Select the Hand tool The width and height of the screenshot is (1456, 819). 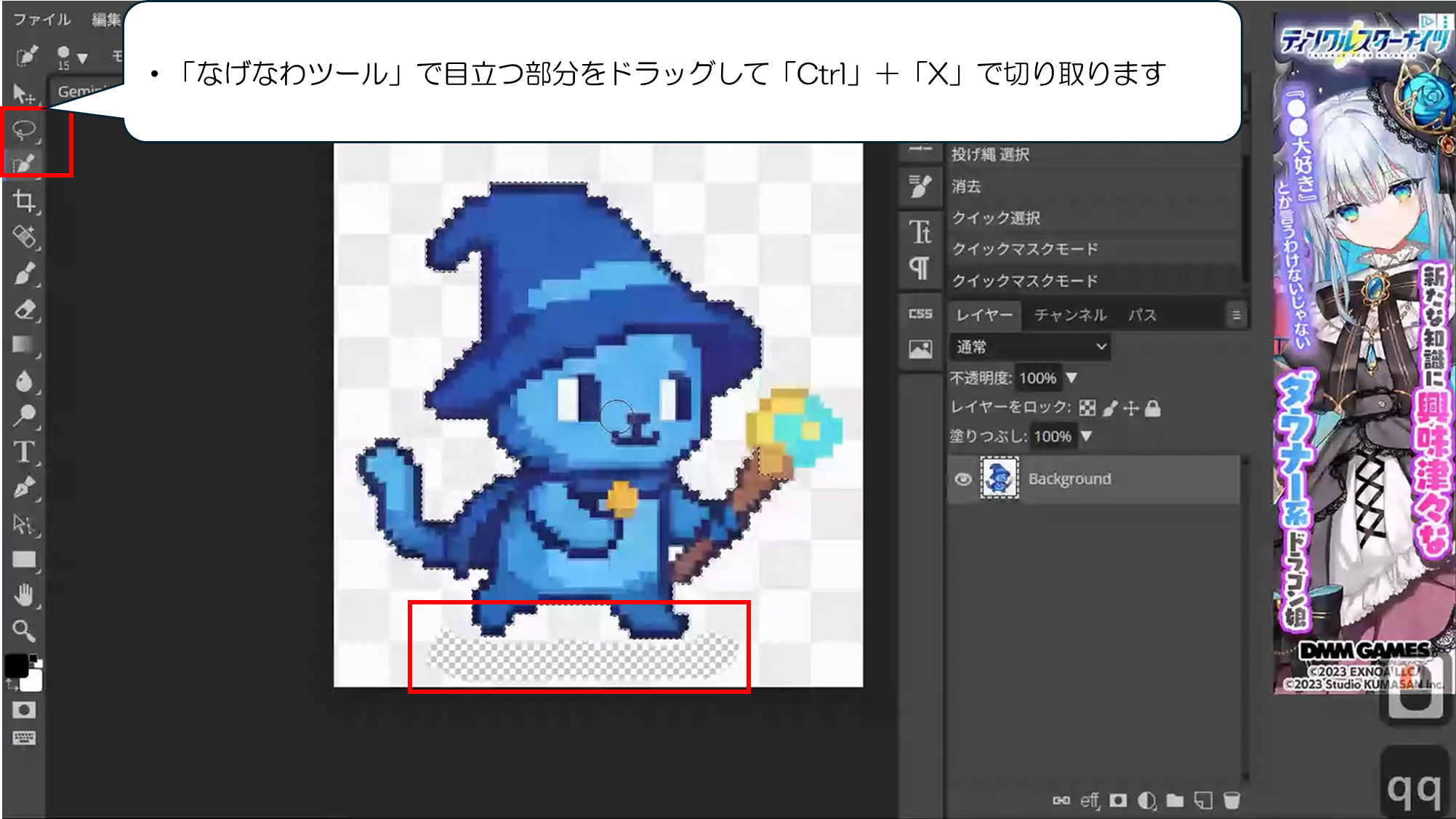tap(24, 596)
